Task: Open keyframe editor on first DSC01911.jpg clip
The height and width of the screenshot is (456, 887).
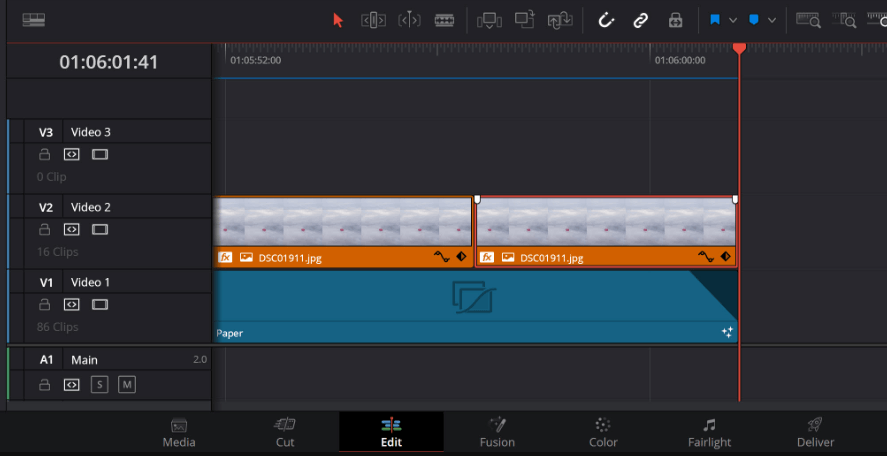Action: (x=461, y=257)
